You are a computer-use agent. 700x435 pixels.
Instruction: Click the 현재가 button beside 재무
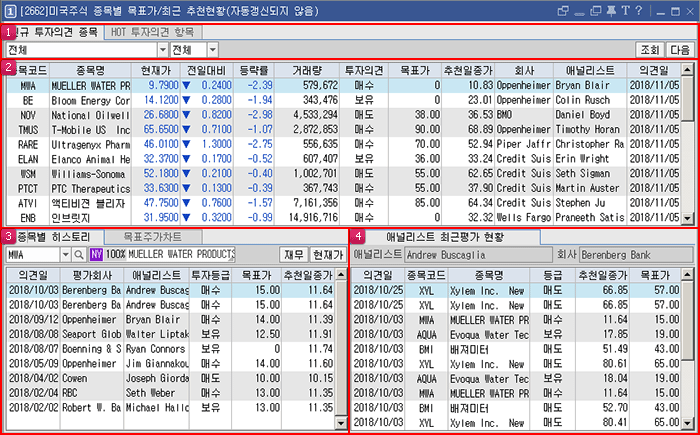point(328,255)
